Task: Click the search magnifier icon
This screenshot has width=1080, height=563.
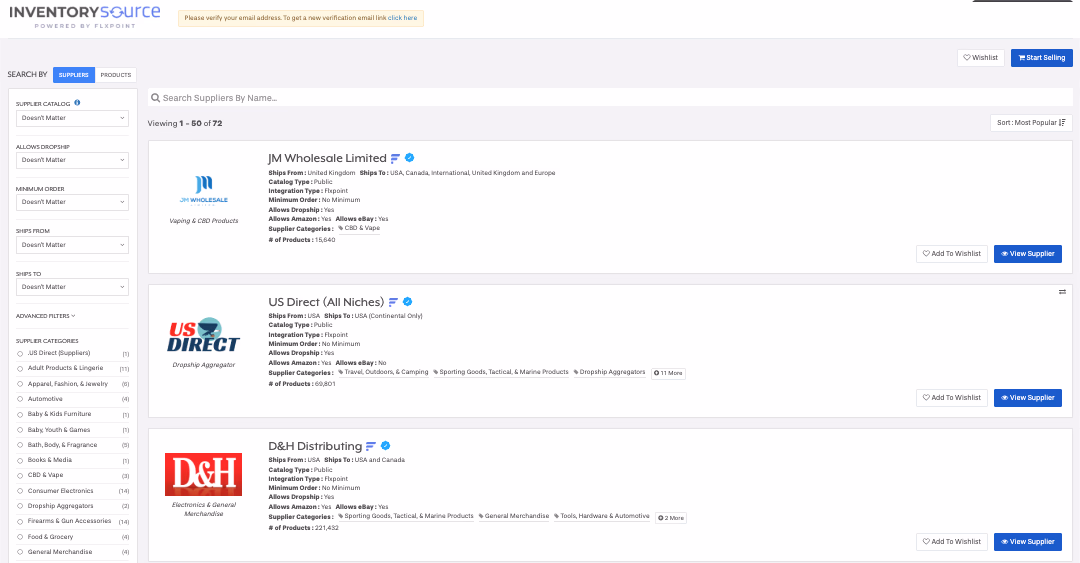Action: click(x=156, y=98)
